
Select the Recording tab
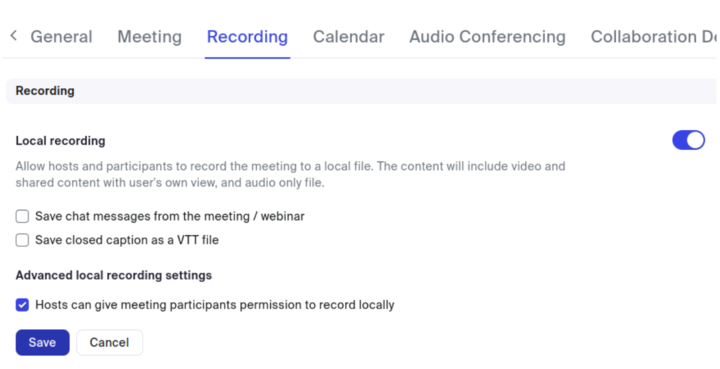pos(247,37)
